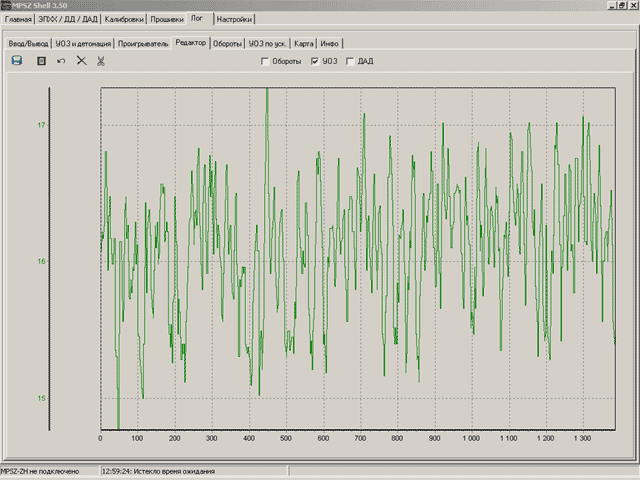Image resolution: width=640 pixels, height=480 pixels.
Task: Enable the ДАД checkbox
Action: [350, 61]
